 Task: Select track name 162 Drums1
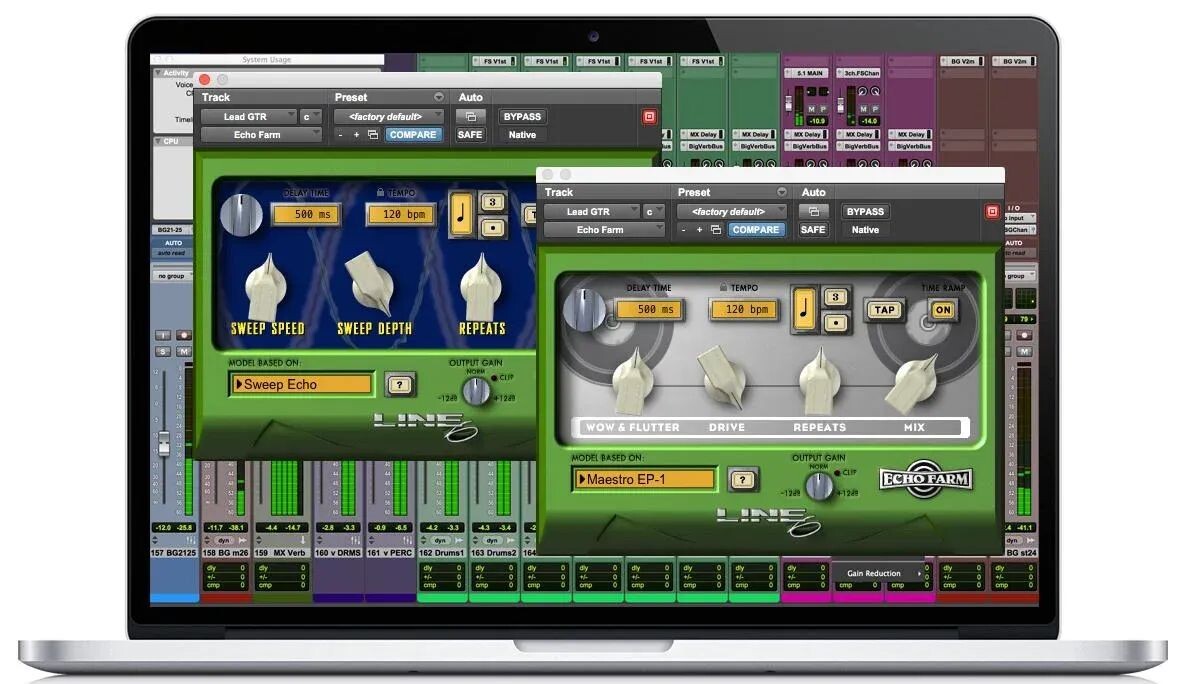point(443,553)
